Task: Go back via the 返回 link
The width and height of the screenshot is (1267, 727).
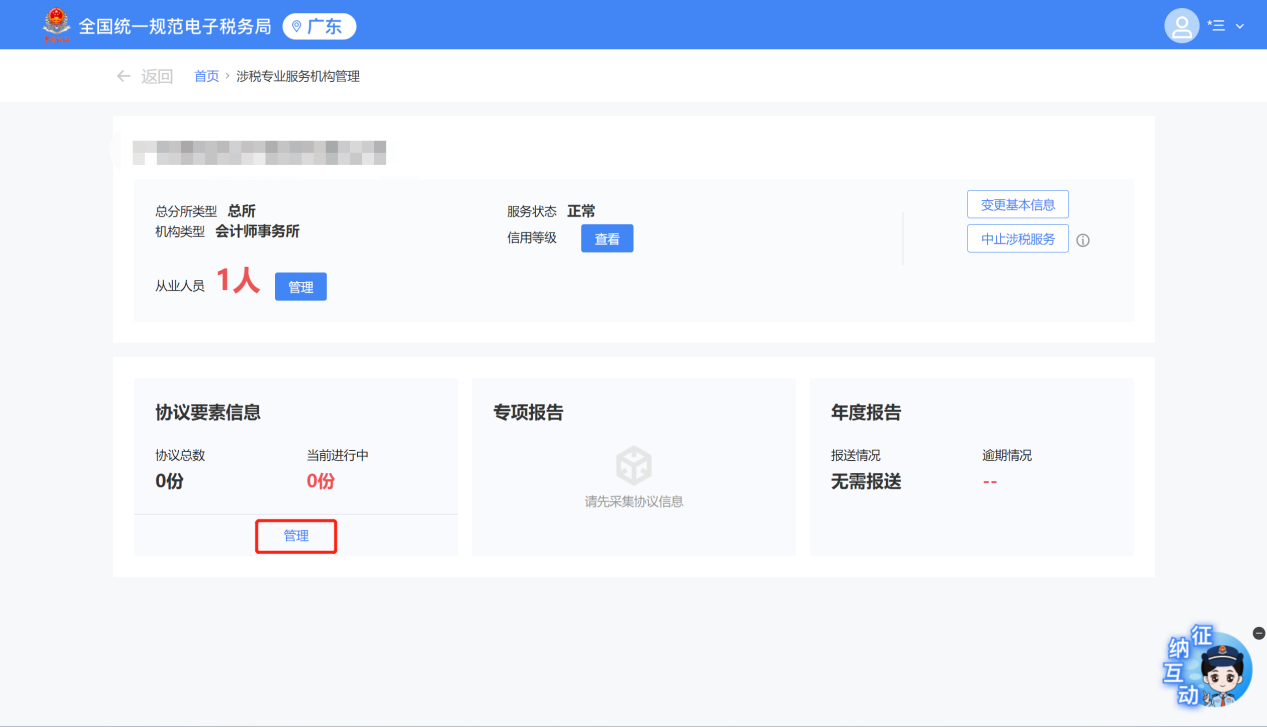Action: [x=157, y=76]
